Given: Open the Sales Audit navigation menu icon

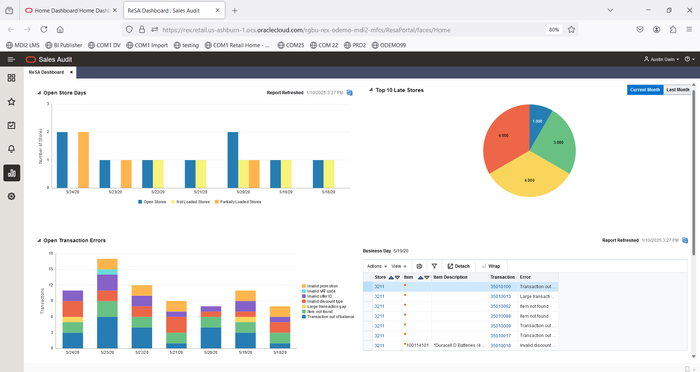Looking at the screenshot, I should point(11,59).
